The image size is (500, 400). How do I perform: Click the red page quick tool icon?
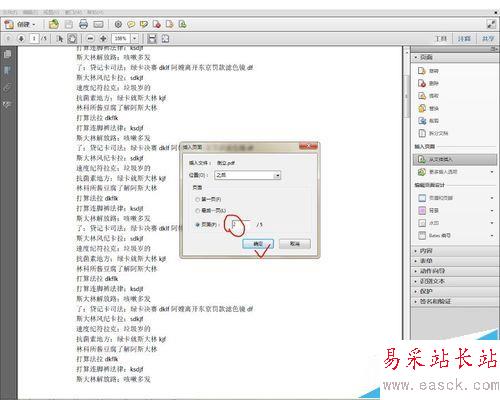157,24
